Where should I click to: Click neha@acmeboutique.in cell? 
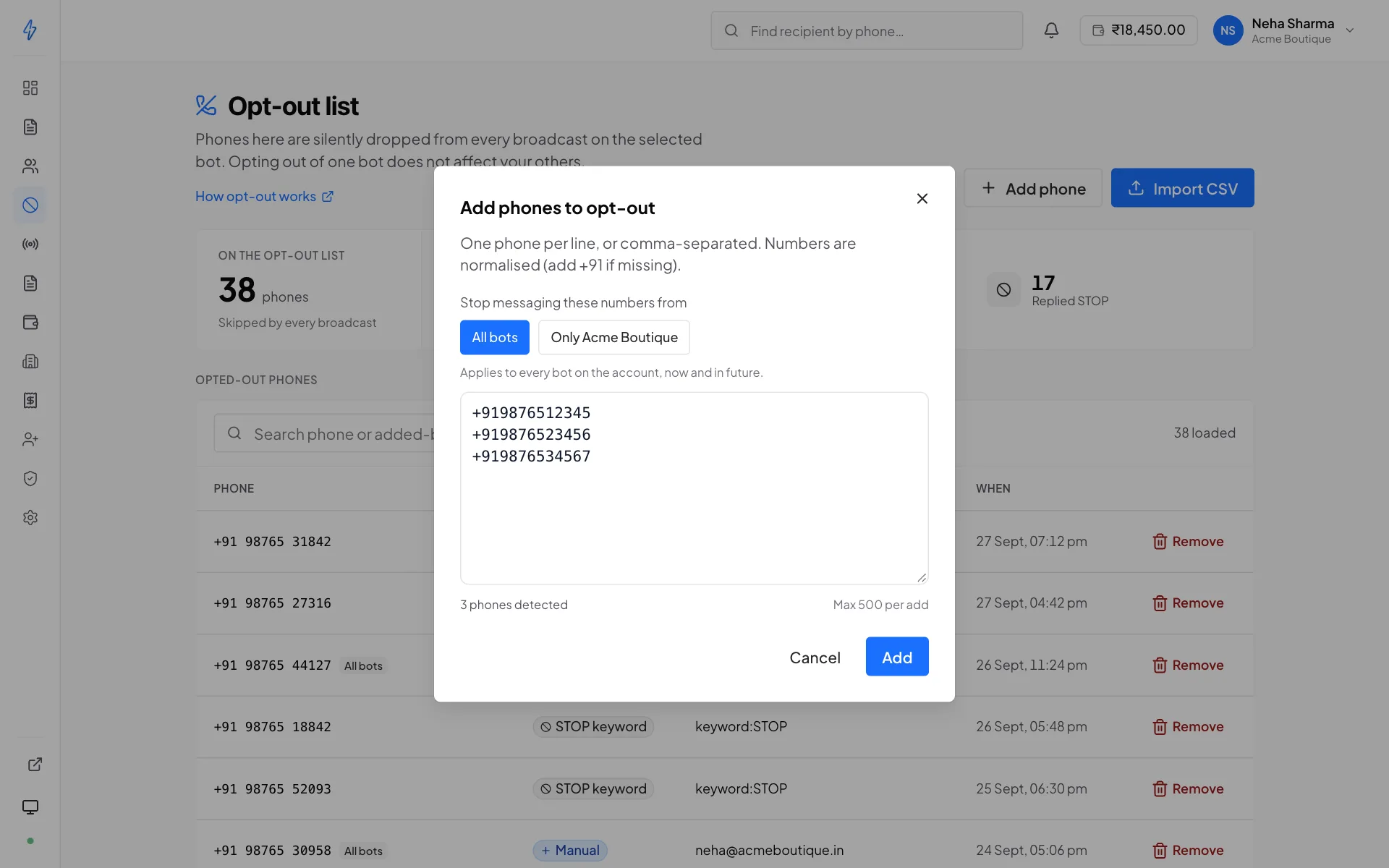click(x=769, y=851)
